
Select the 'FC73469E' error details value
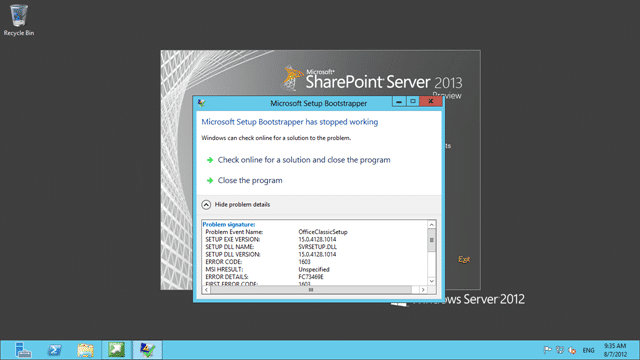click(x=311, y=277)
